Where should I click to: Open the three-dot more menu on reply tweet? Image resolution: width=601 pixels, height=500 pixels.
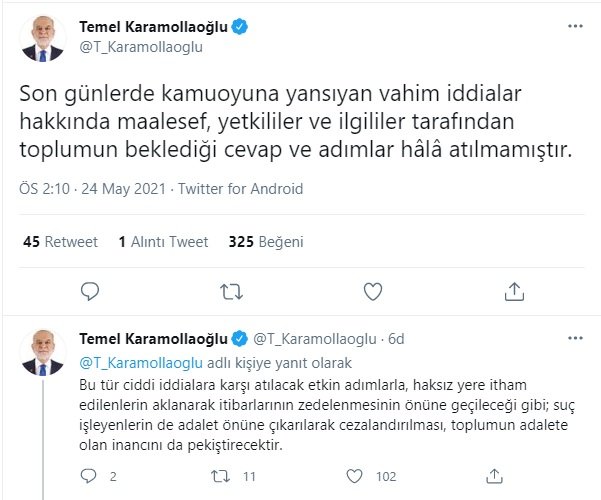click(573, 339)
